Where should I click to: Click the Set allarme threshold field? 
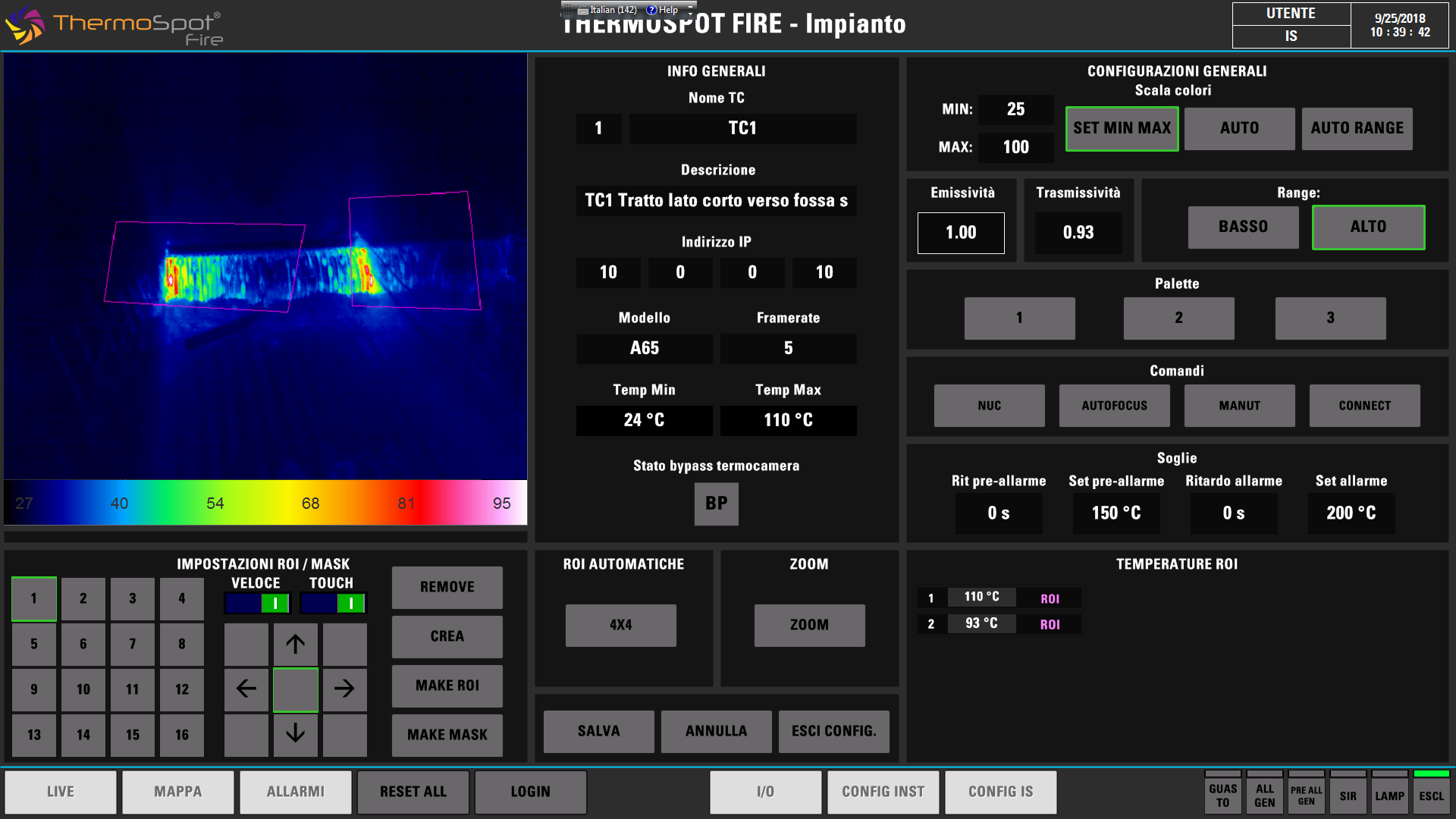coord(1351,513)
